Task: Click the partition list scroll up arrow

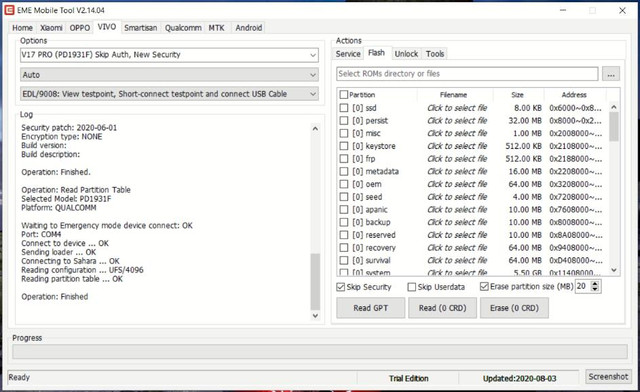Action: [614, 107]
